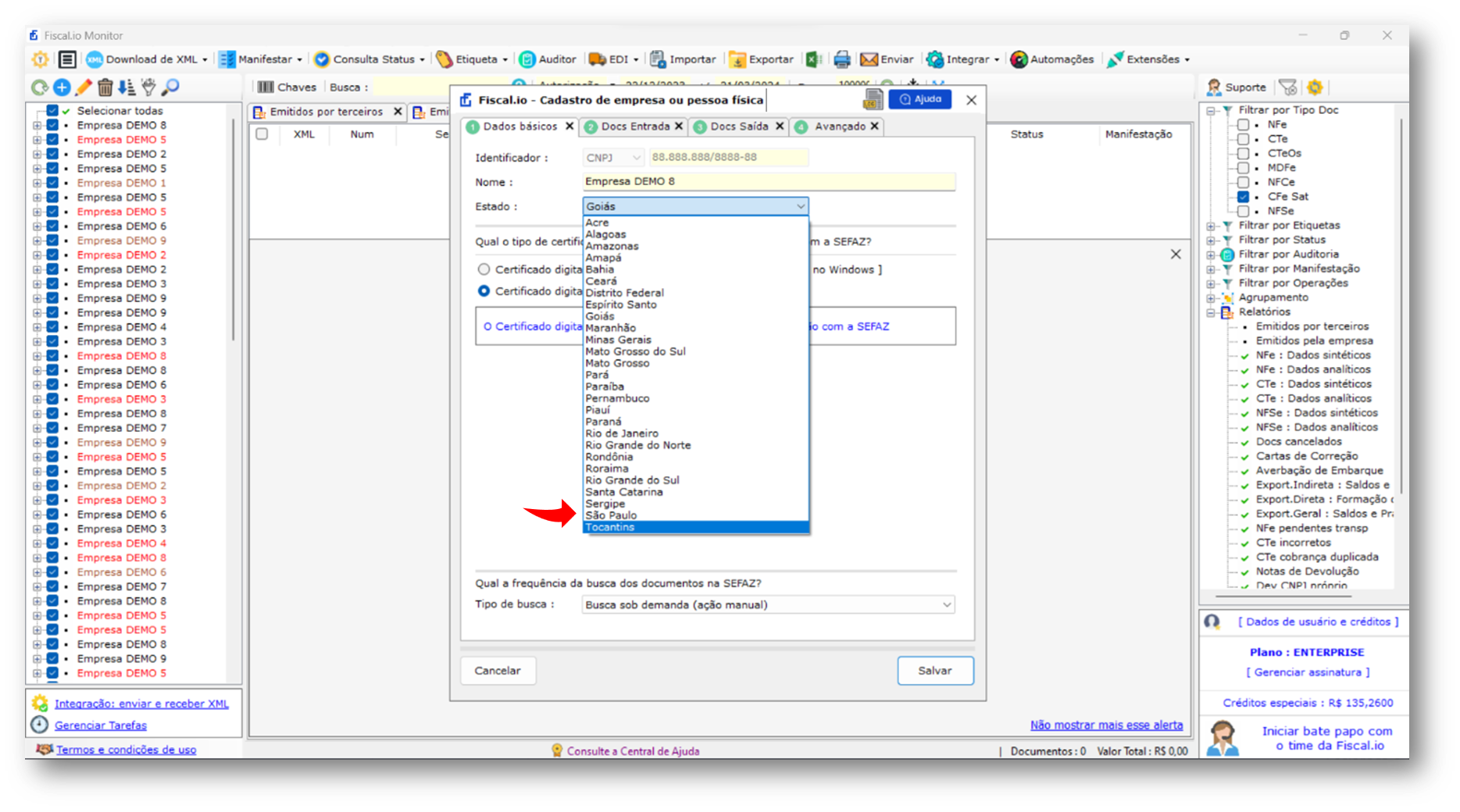Click the blue Ajuda button
The height and width of the screenshot is (812, 1460).
click(x=920, y=99)
